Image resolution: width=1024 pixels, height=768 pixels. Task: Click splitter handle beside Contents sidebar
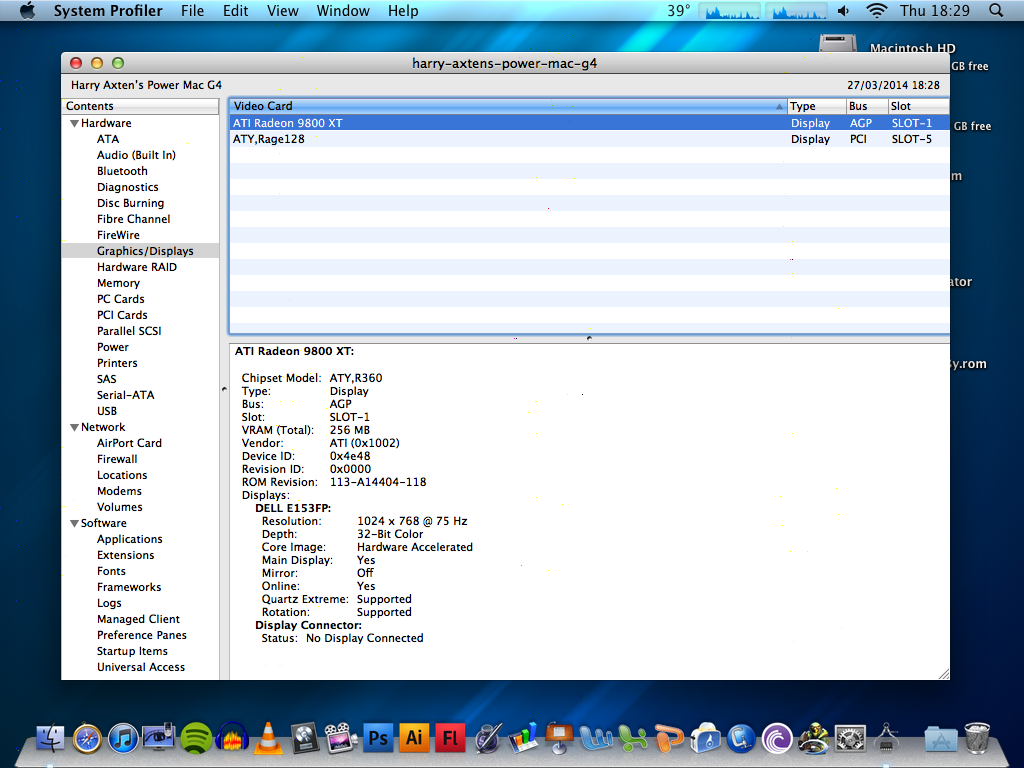tap(224, 389)
